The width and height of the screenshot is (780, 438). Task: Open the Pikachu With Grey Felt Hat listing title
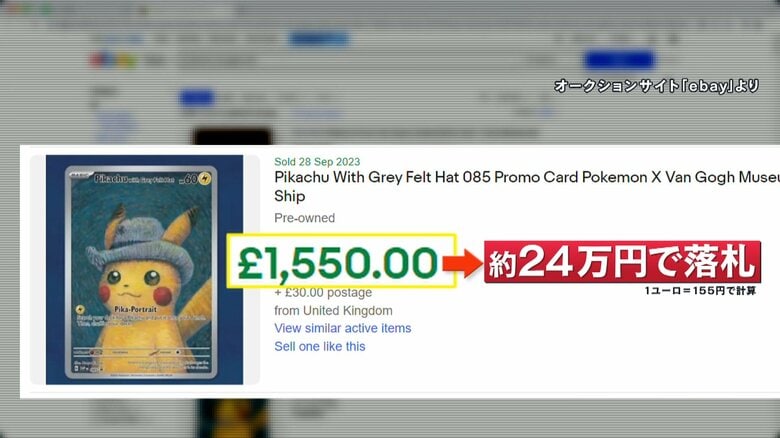[x=527, y=186]
